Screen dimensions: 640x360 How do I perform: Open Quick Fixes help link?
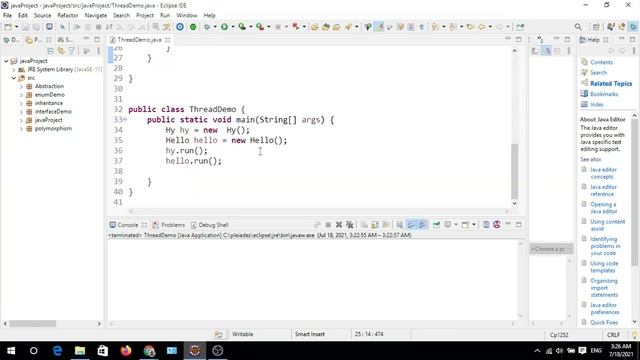pyautogui.click(x=604, y=322)
